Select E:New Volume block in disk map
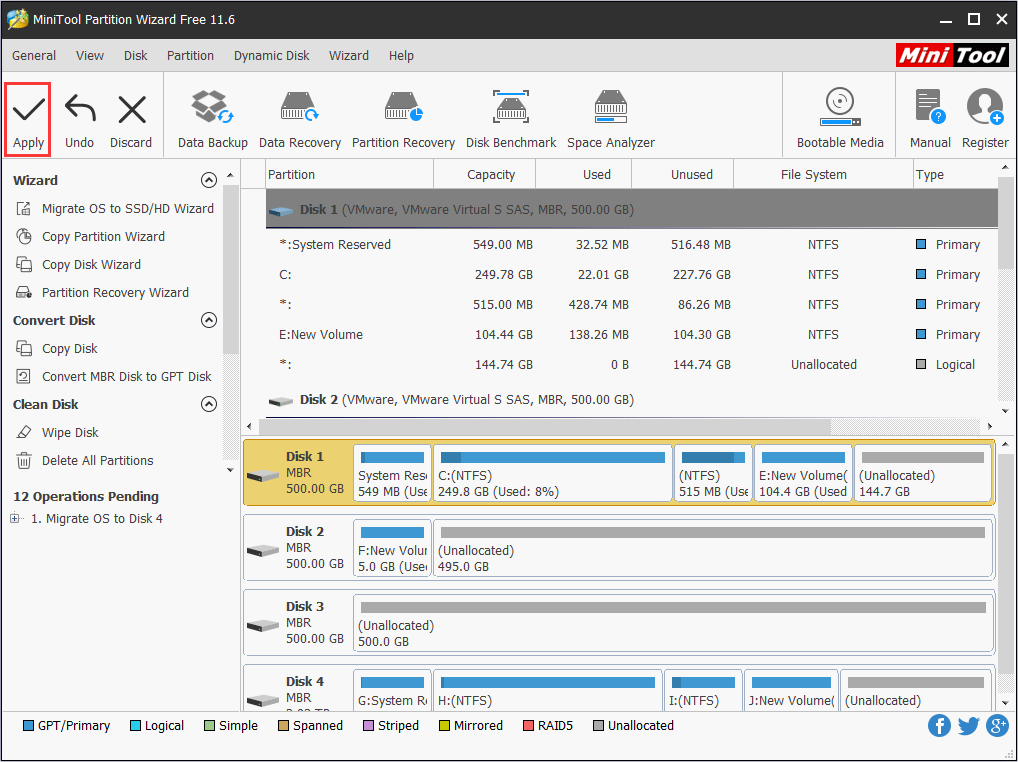 [802, 473]
